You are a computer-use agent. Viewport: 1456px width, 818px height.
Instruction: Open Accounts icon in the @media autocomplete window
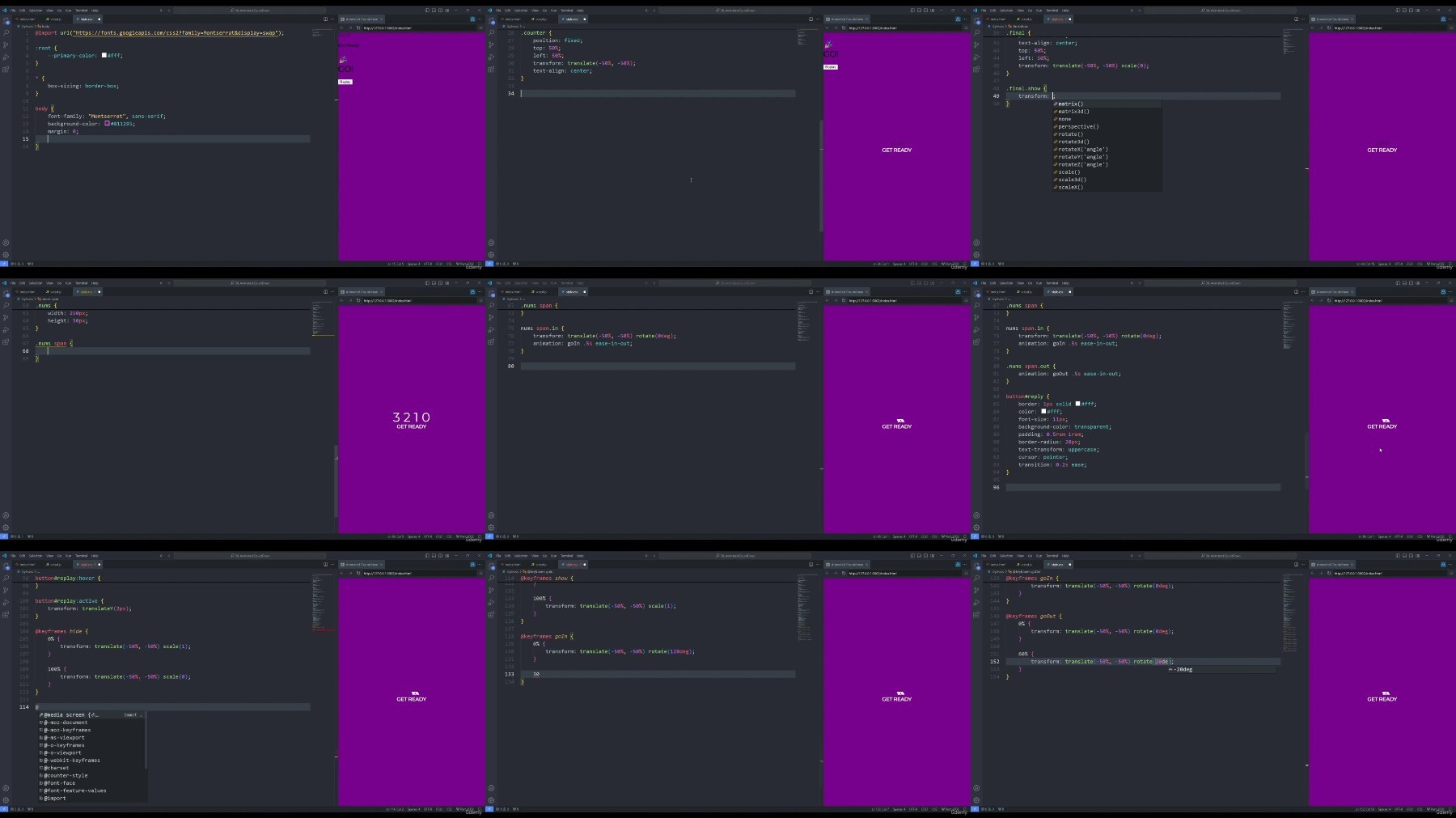(x=6, y=788)
